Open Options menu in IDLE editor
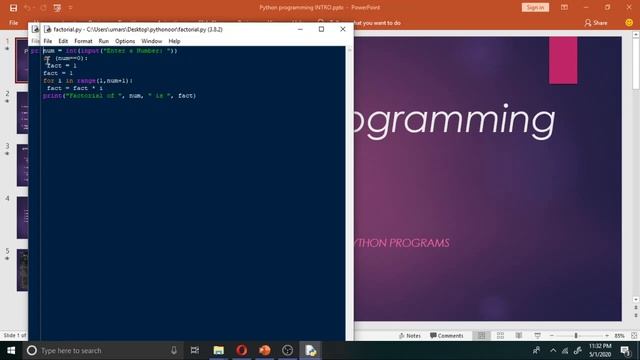This screenshot has height=360, width=640. (x=125, y=41)
